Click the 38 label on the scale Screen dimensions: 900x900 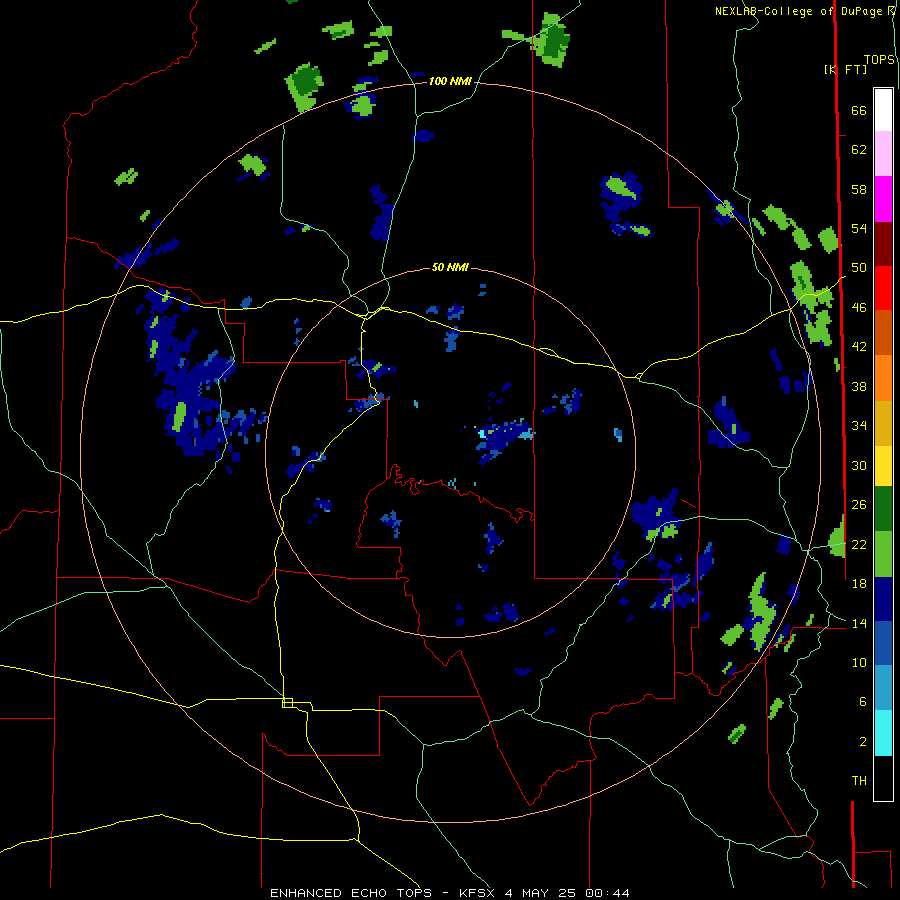click(859, 386)
